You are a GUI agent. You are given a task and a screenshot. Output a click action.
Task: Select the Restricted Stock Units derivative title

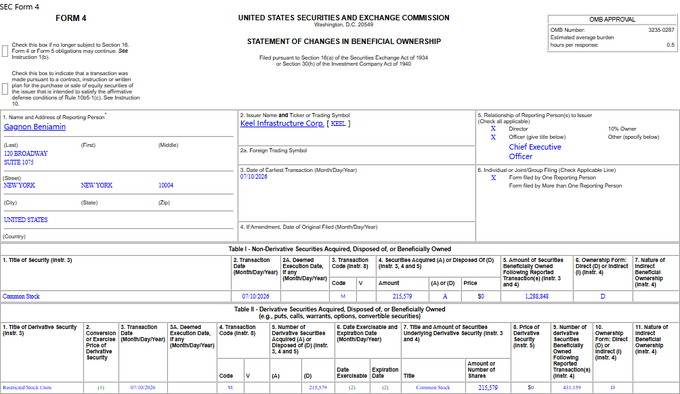[27, 387]
